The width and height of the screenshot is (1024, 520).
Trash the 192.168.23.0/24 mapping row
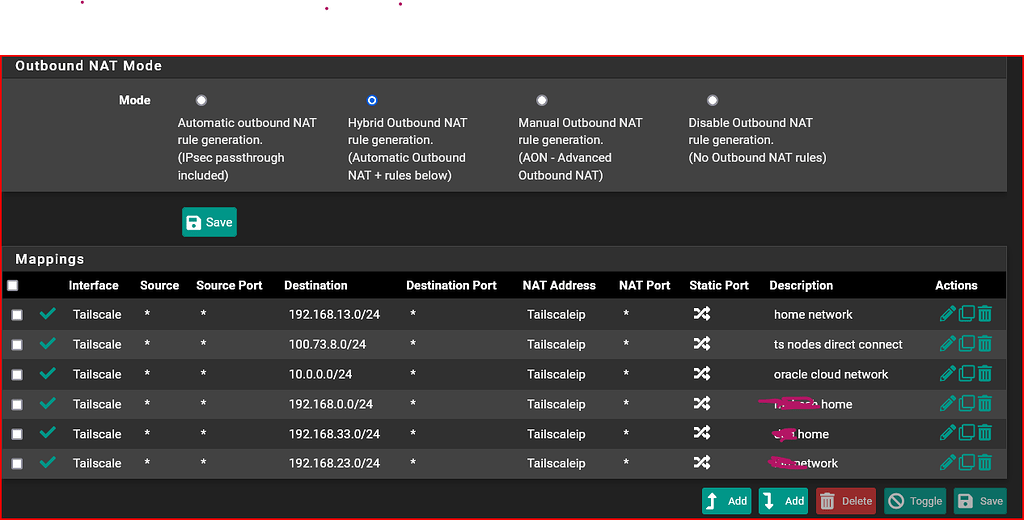pyautogui.click(x=985, y=463)
